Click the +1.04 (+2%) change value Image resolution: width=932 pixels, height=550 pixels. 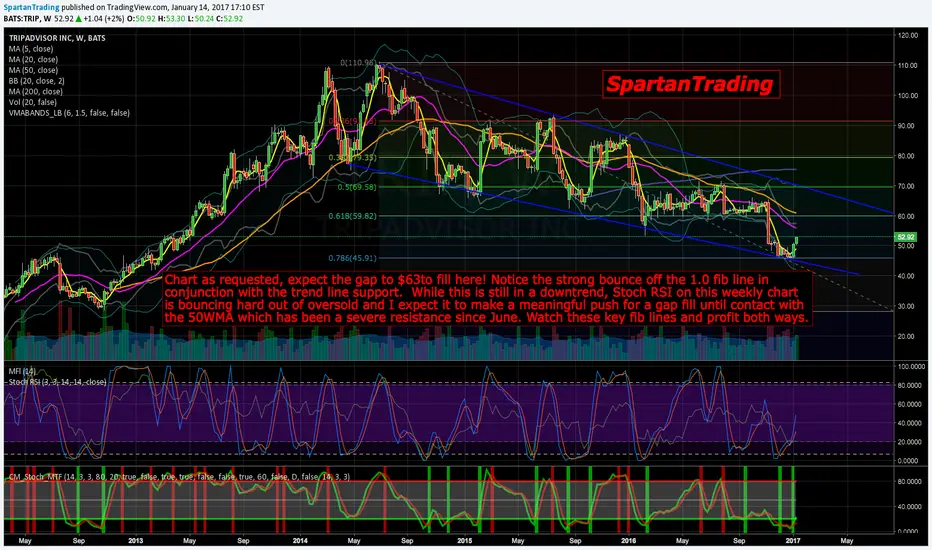point(104,18)
